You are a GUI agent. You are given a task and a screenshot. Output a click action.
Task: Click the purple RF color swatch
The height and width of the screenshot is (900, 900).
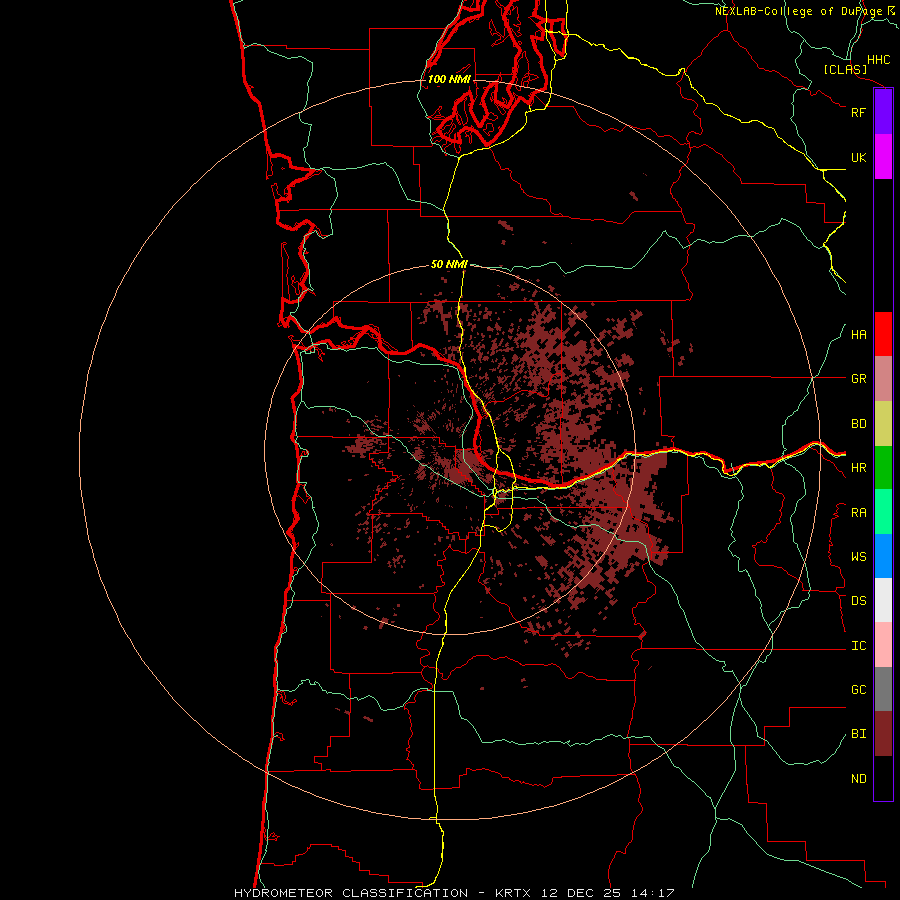pos(883,112)
